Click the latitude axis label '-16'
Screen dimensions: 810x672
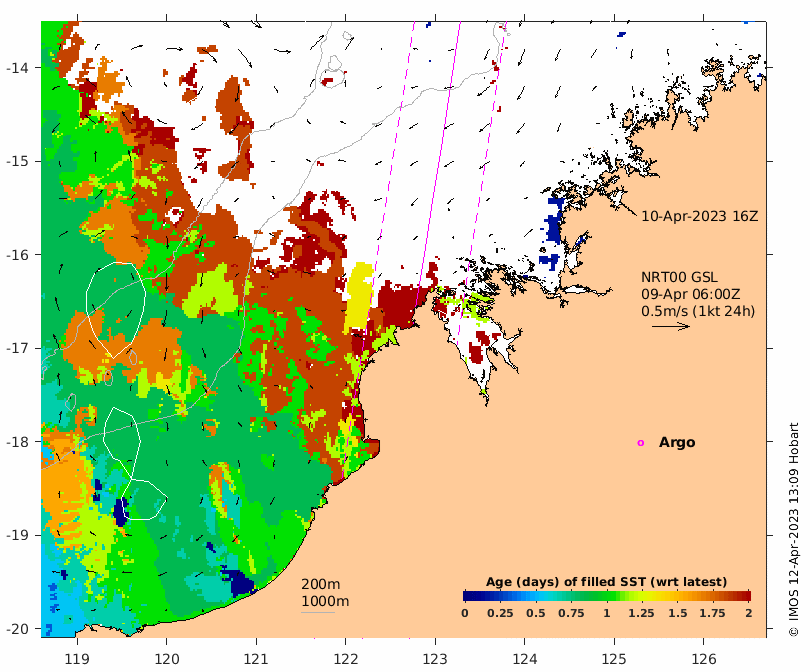17,255
